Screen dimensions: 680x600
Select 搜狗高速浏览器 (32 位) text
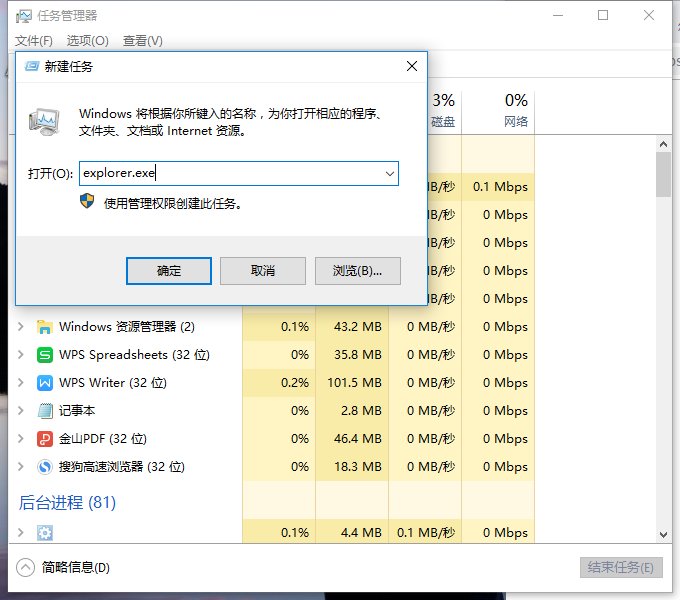(122, 466)
